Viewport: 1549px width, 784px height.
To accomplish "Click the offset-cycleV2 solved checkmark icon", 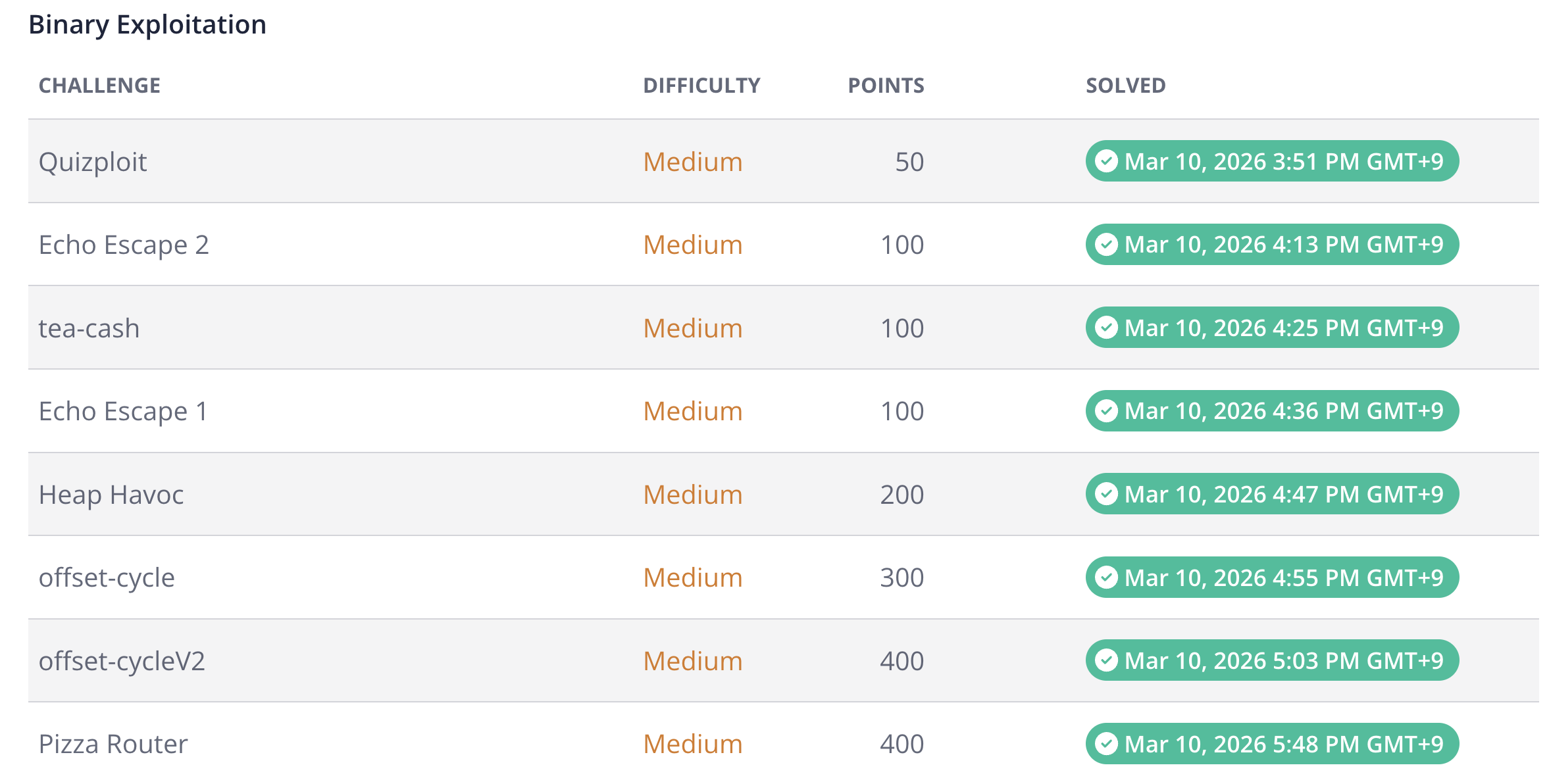I will pos(1106,660).
